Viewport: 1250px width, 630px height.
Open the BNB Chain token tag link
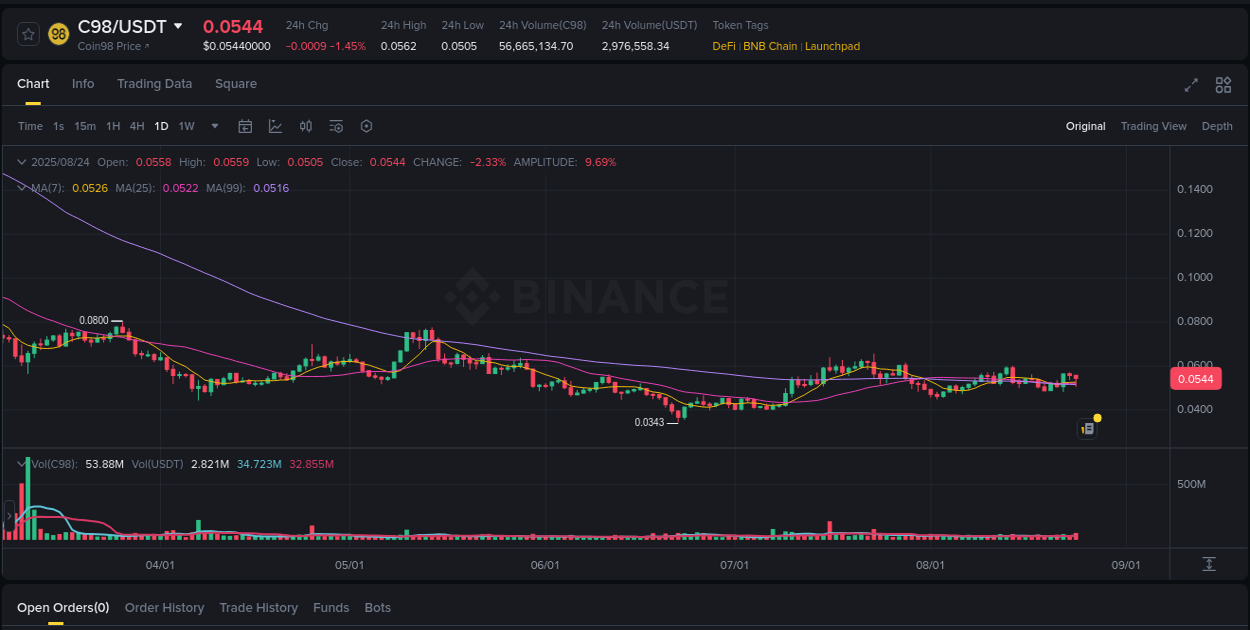[771, 45]
